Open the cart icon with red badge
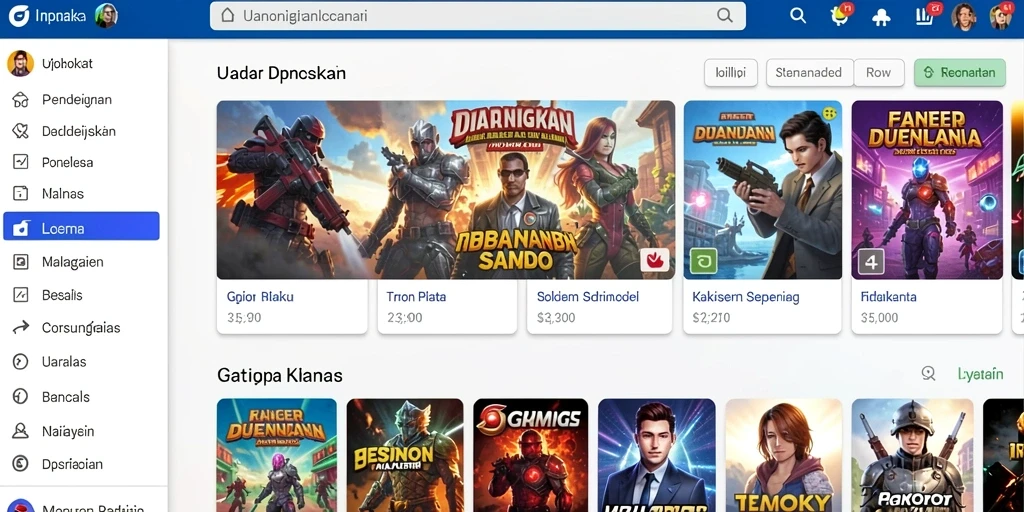The image size is (1024, 512). [x=925, y=16]
